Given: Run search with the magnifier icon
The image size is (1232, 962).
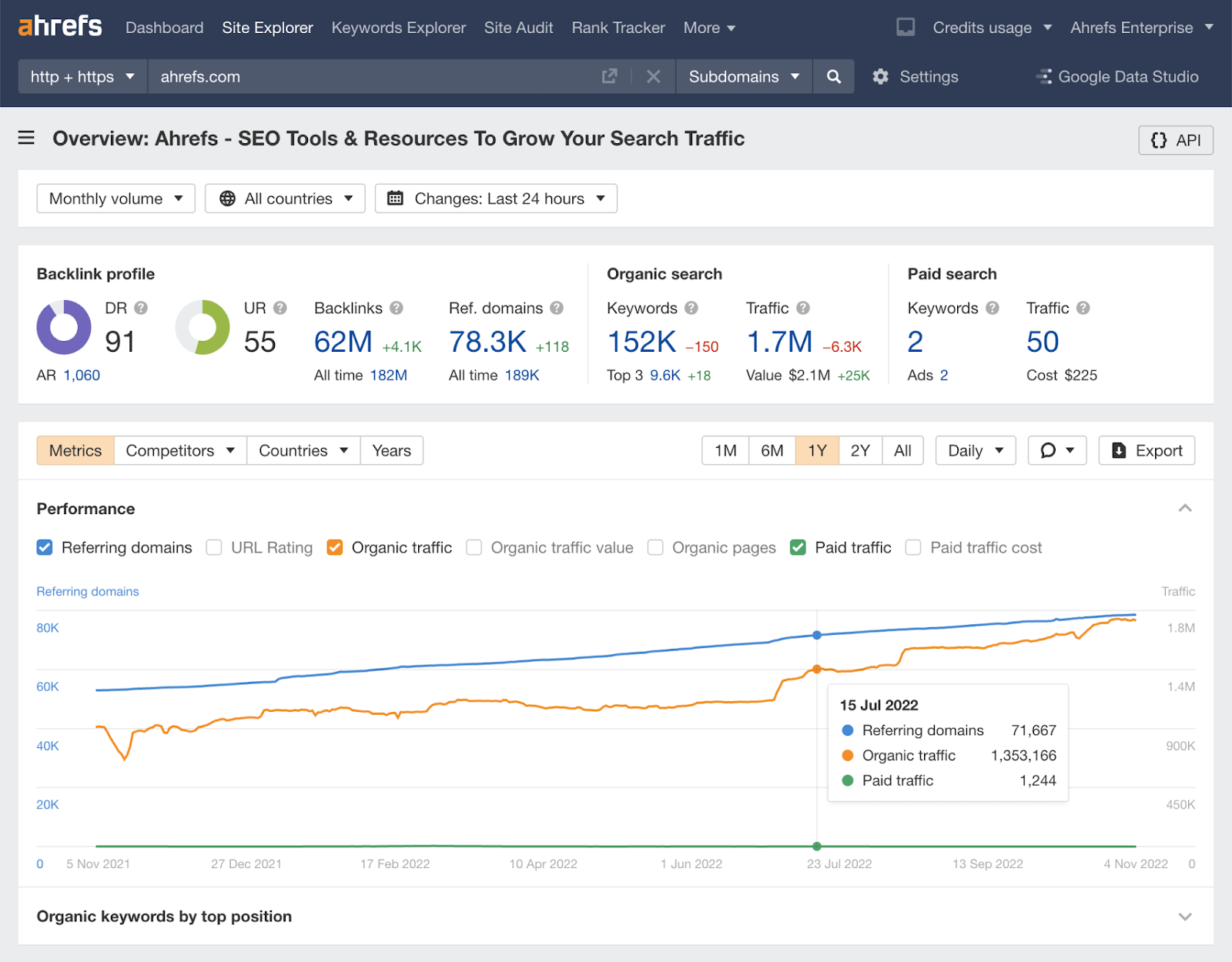Looking at the screenshot, I should [x=833, y=76].
